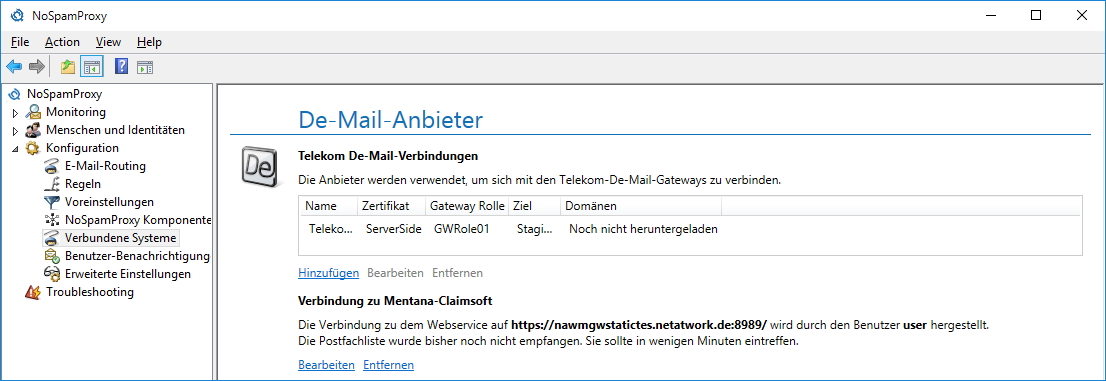
Task: Open the File menu
Action: (20, 42)
